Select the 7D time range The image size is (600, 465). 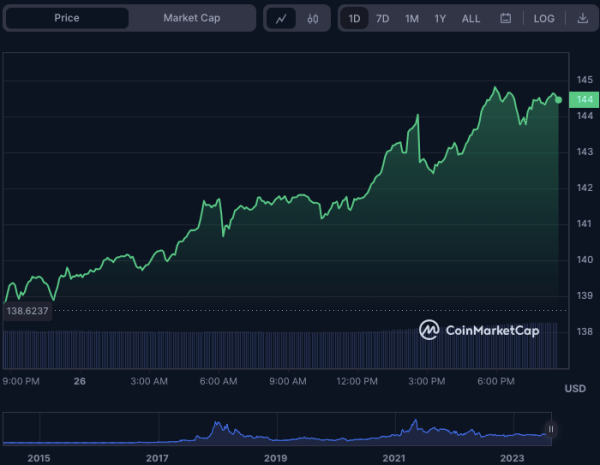(x=383, y=18)
